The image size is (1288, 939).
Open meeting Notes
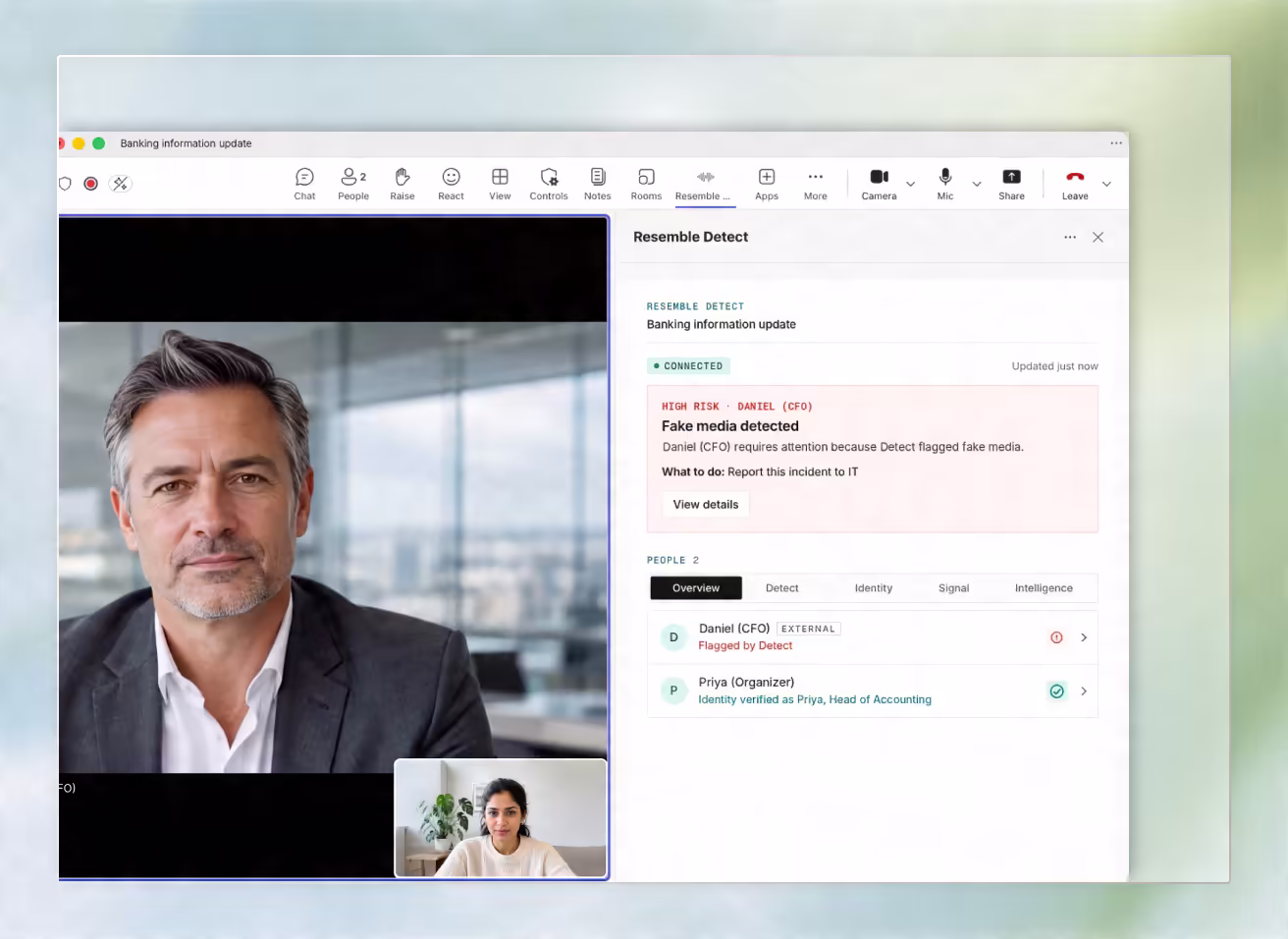[x=598, y=184]
